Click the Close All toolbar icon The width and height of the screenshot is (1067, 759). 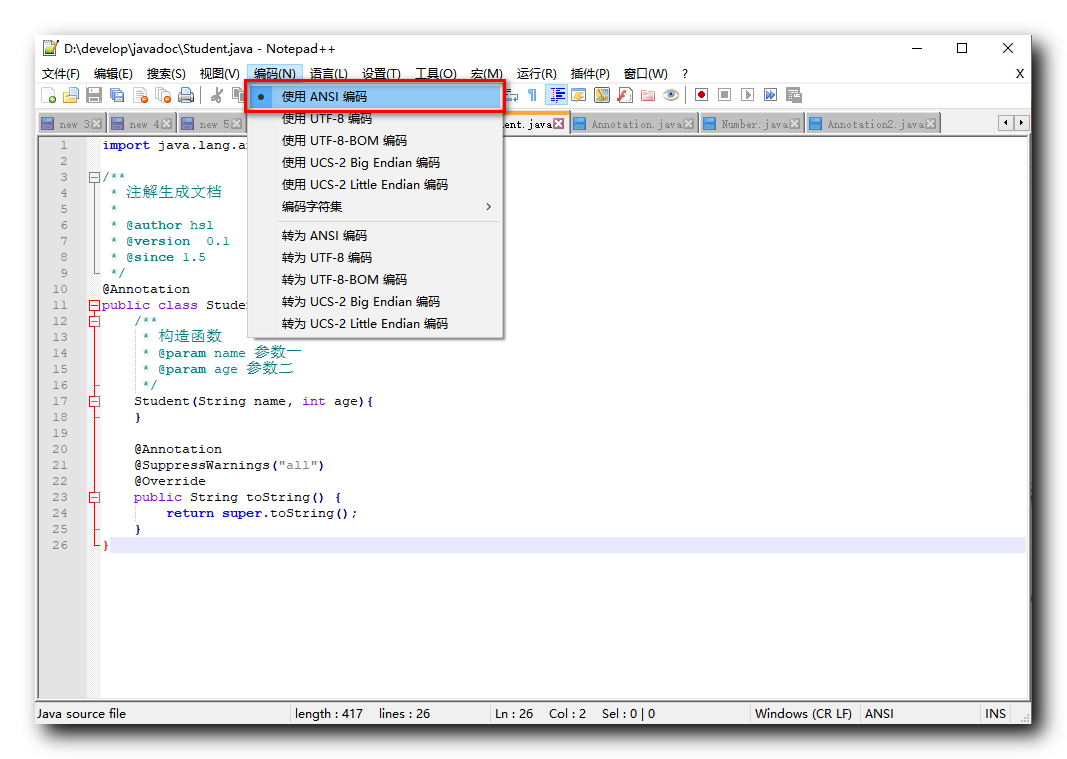point(163,95)
